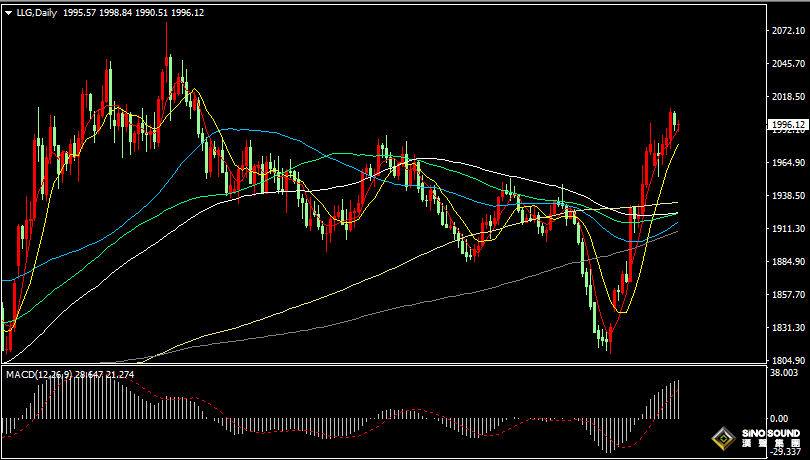Click the 1804.90 price axis label
Image resolution: width=810 pixels, height=460 pixels.
tap(789, 360)
